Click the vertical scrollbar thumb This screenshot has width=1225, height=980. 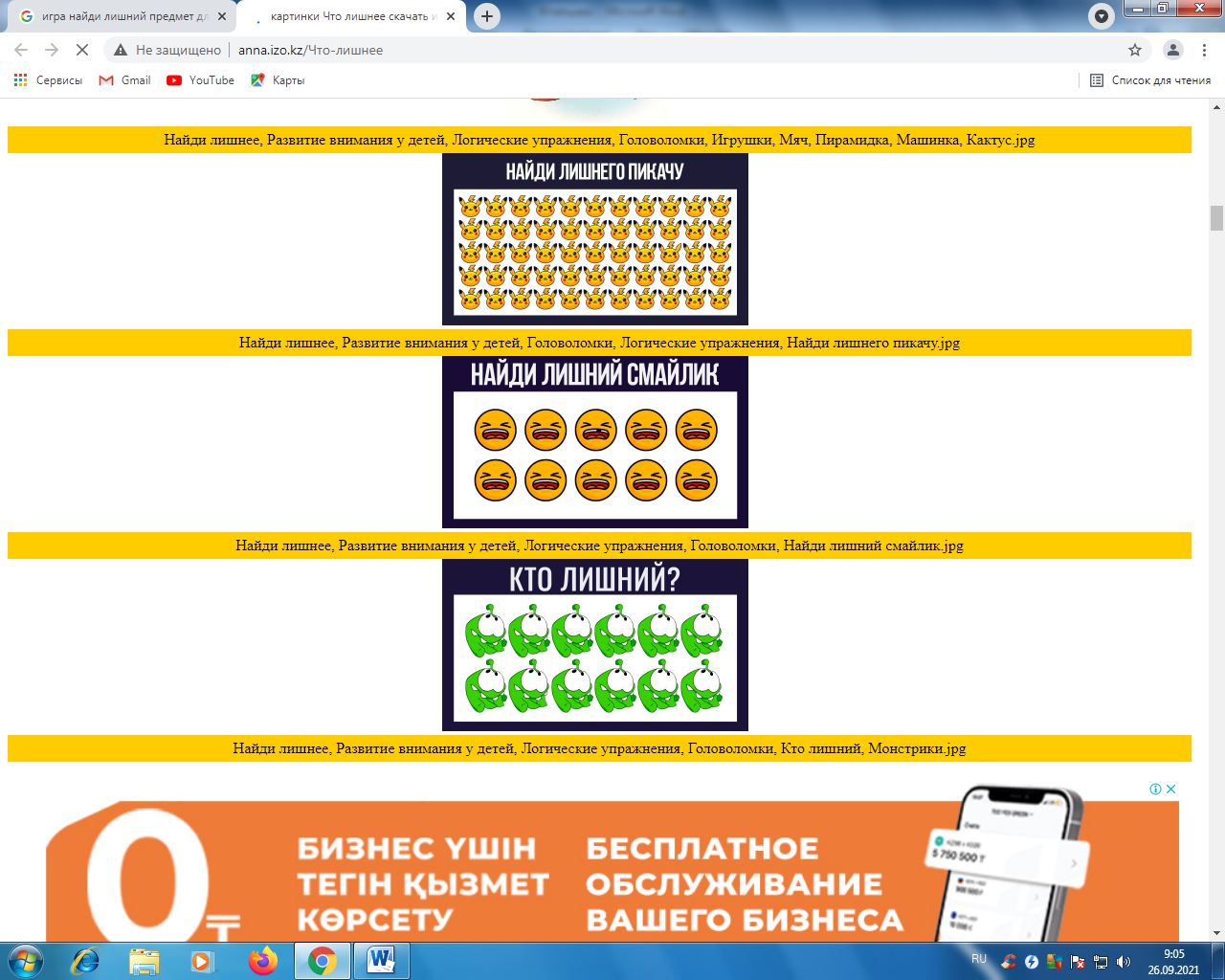tap(1216, 218)
